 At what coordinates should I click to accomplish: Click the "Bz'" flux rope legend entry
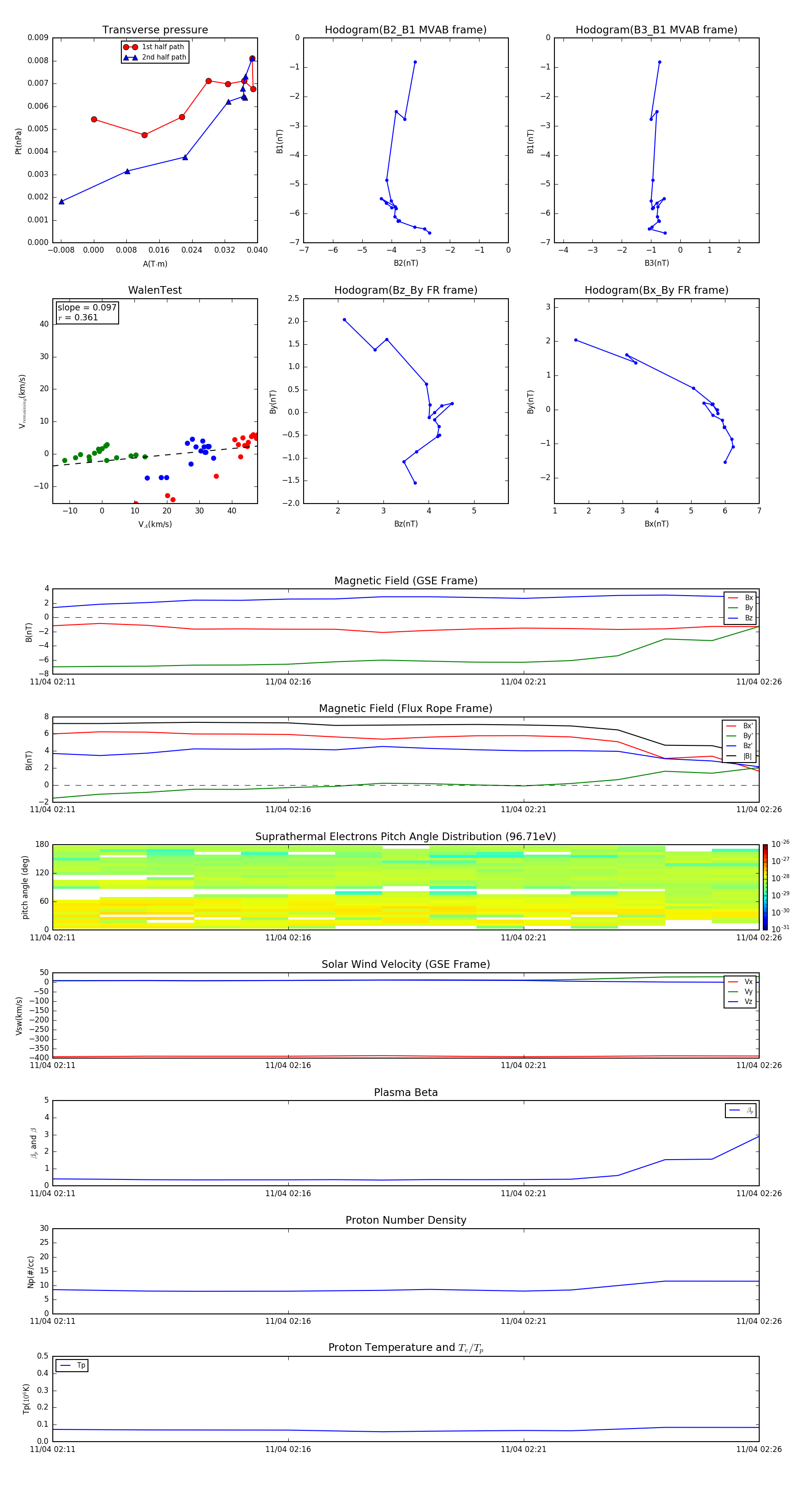[740, 746]
